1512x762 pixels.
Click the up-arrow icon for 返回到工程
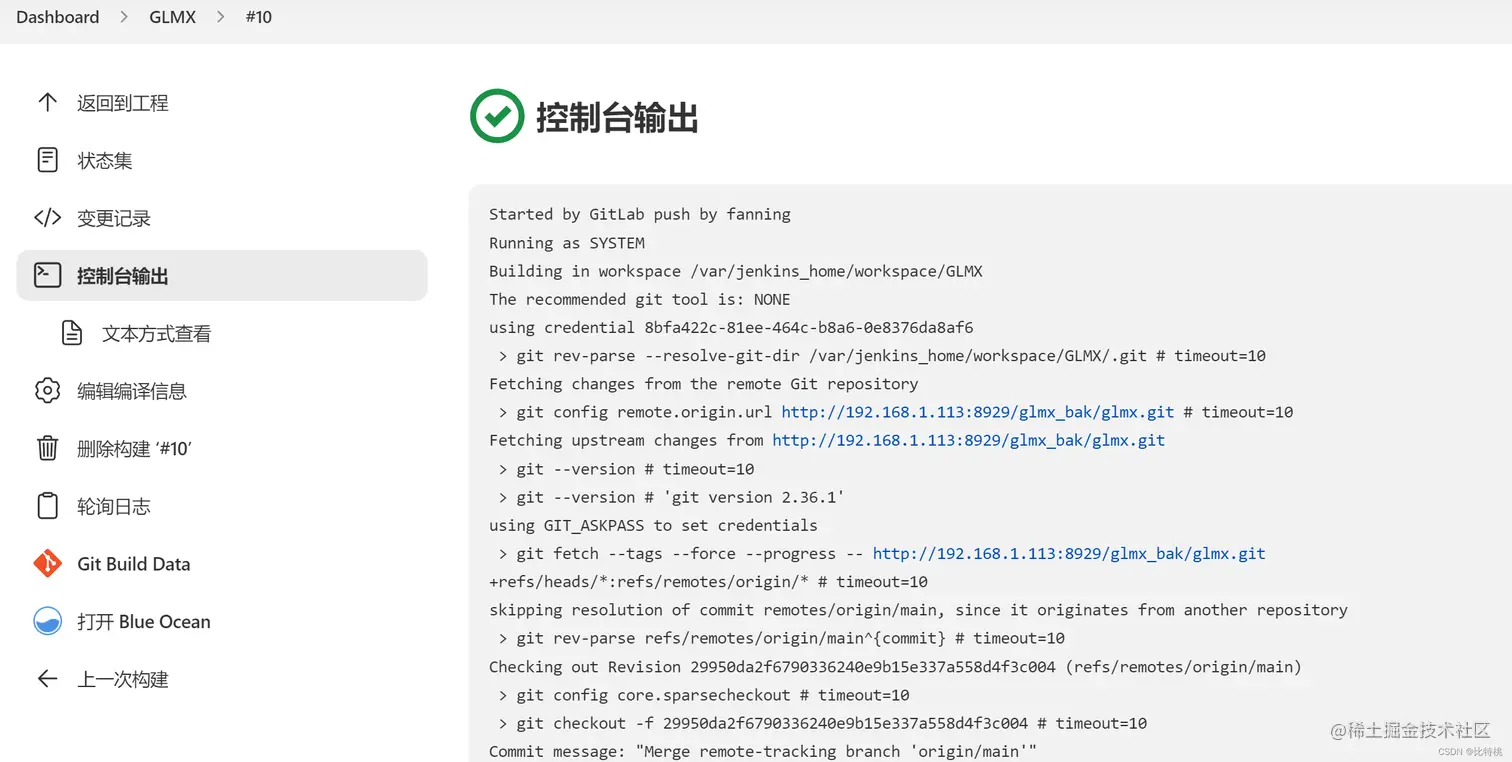[x=47, y=102]
